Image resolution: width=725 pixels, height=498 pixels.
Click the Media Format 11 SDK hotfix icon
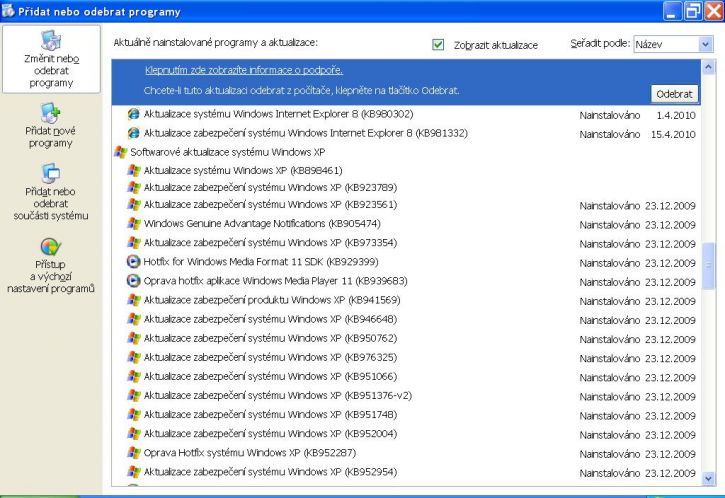(134, 262)
